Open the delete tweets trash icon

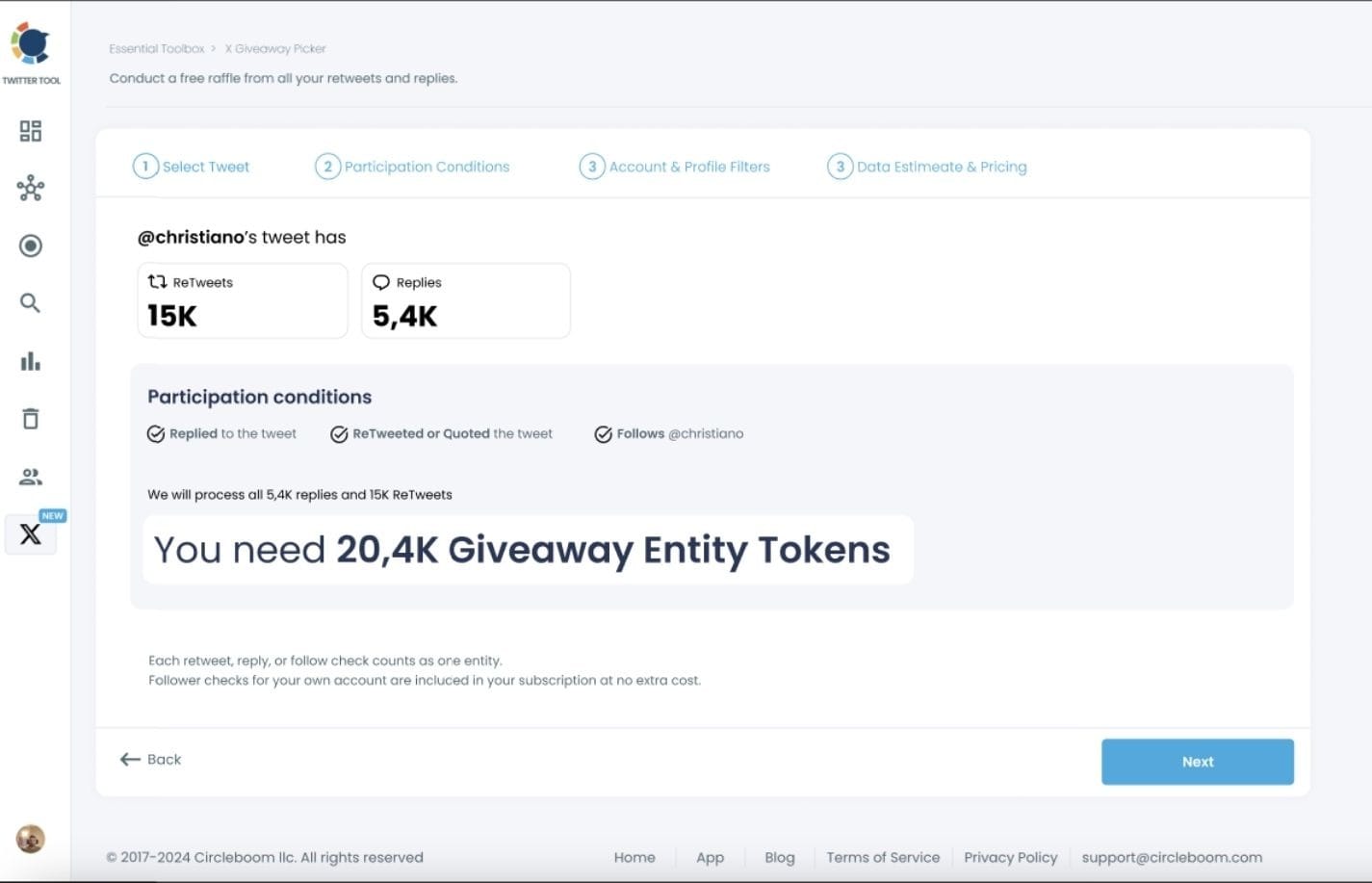30,419
